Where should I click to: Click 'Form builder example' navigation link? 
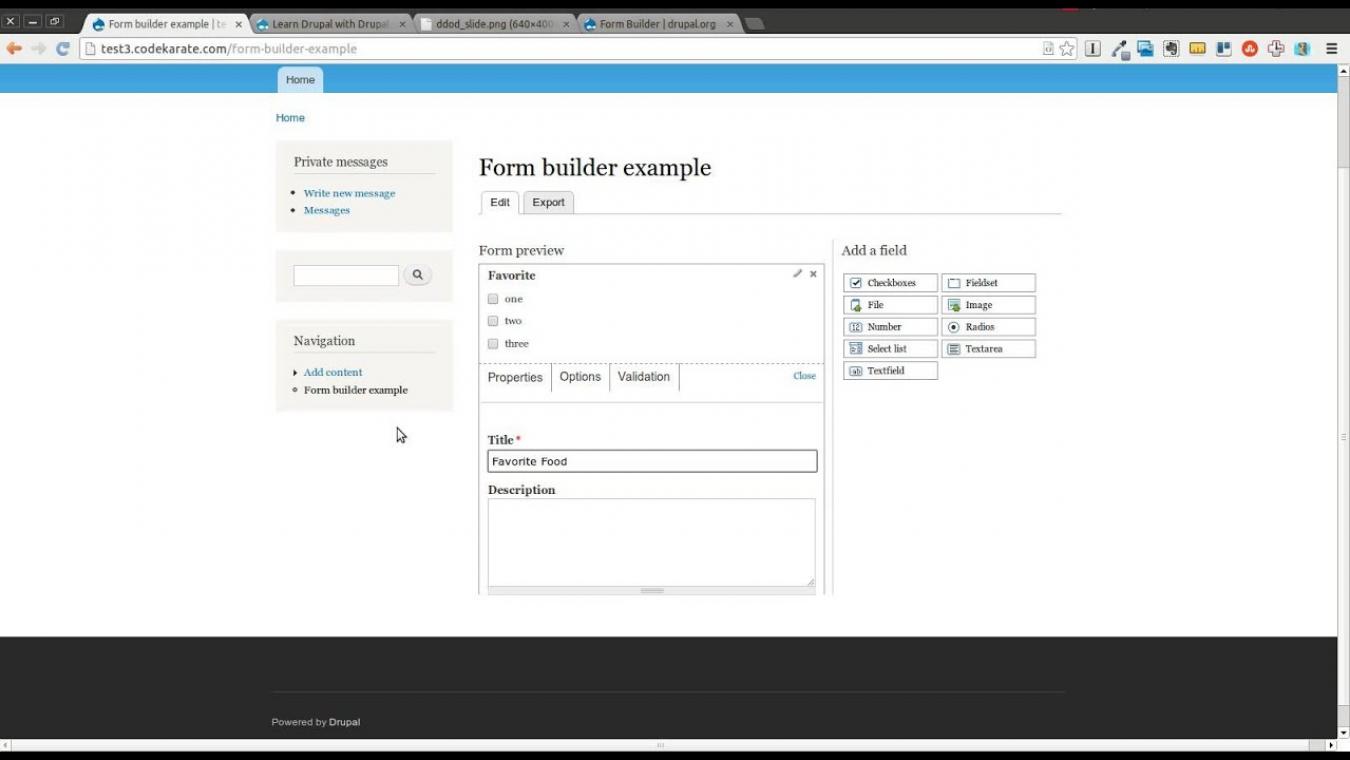(x=356, y=390)
